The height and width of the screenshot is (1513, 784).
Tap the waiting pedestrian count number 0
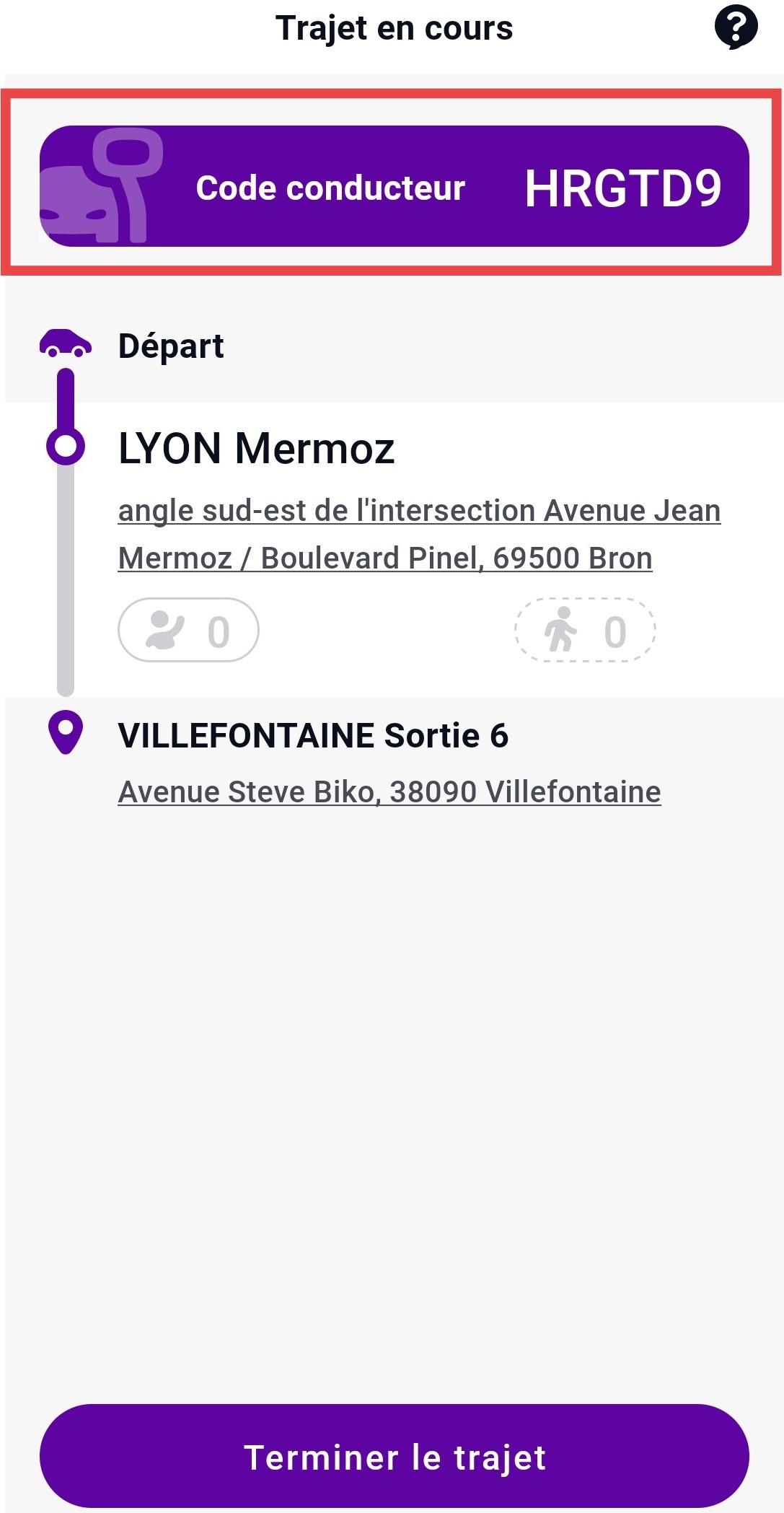pos(615,632)
